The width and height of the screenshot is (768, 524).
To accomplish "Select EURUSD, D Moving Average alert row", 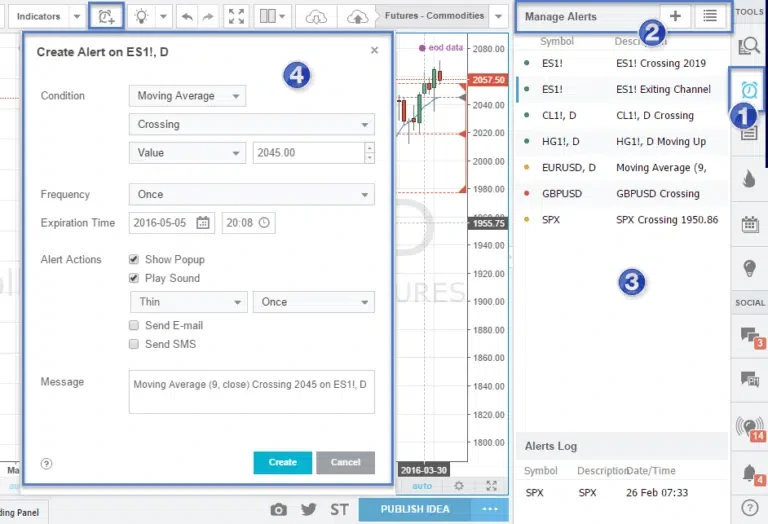I will [623, 167].
